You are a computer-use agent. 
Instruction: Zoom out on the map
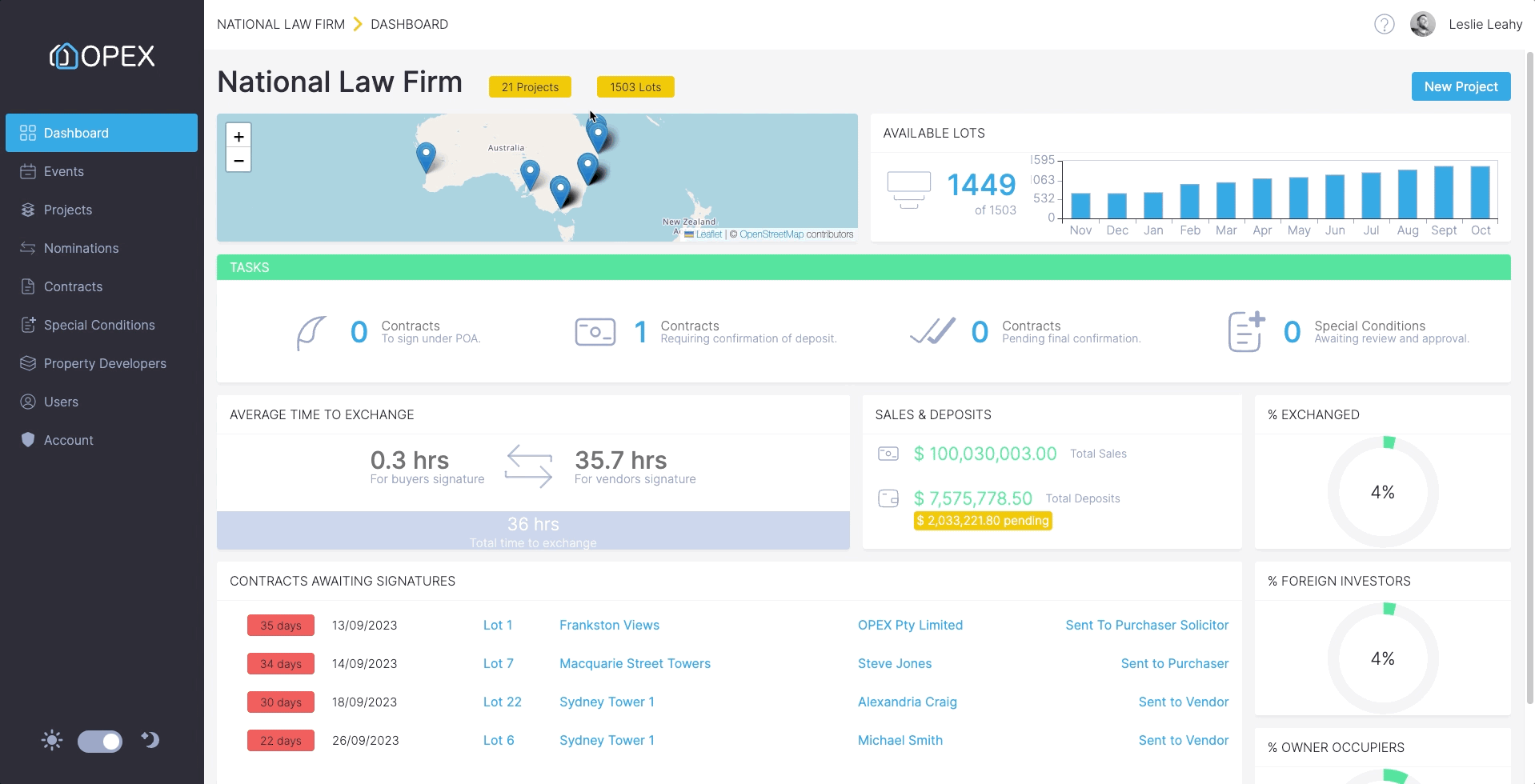(238, 160)
